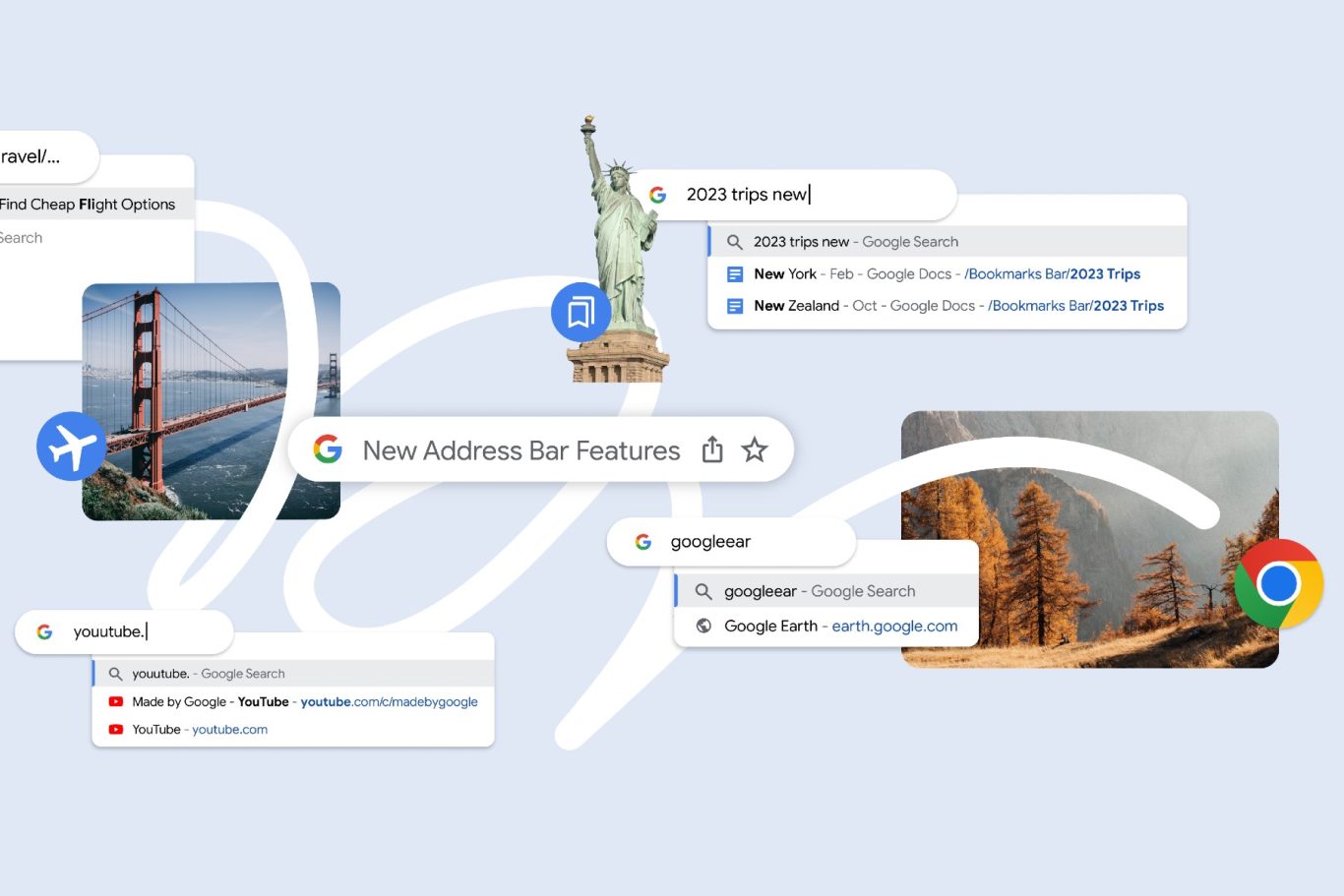
Task: Select '2023 trips new' Google Search suggestion
Action: tap(855, 242)
